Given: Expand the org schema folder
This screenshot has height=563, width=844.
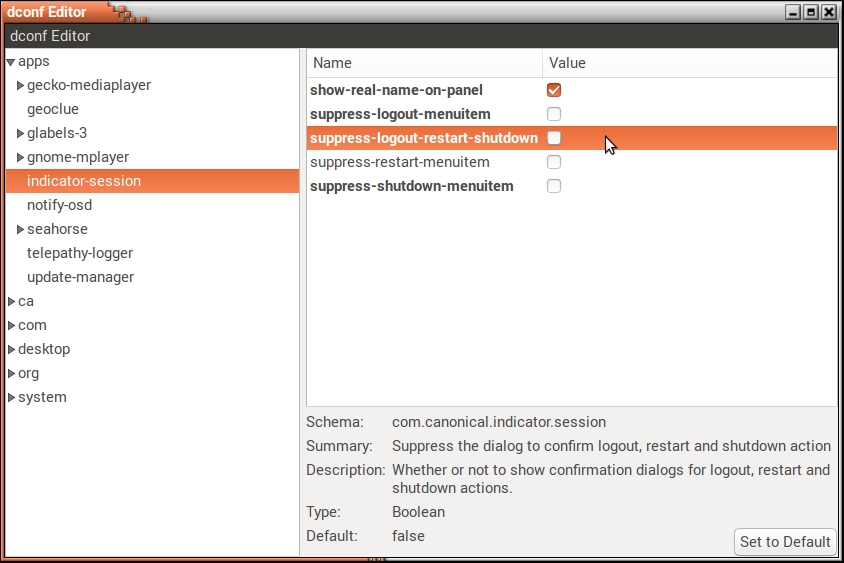Looking at the screenshot, I should 11,374.
